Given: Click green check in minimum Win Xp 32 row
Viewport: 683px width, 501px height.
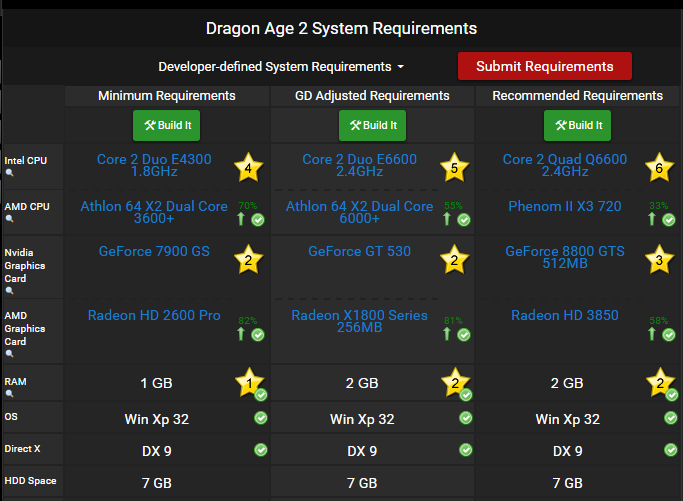Looking at the screenshot, I should tap(261, 418).
